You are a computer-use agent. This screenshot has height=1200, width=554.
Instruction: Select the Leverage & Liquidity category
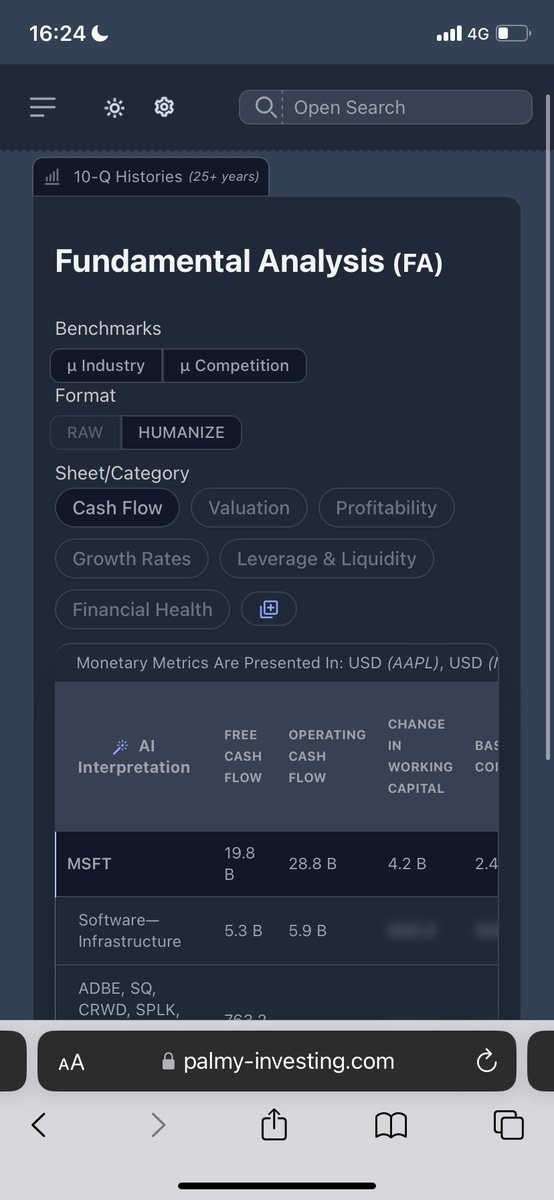[327, 559]
